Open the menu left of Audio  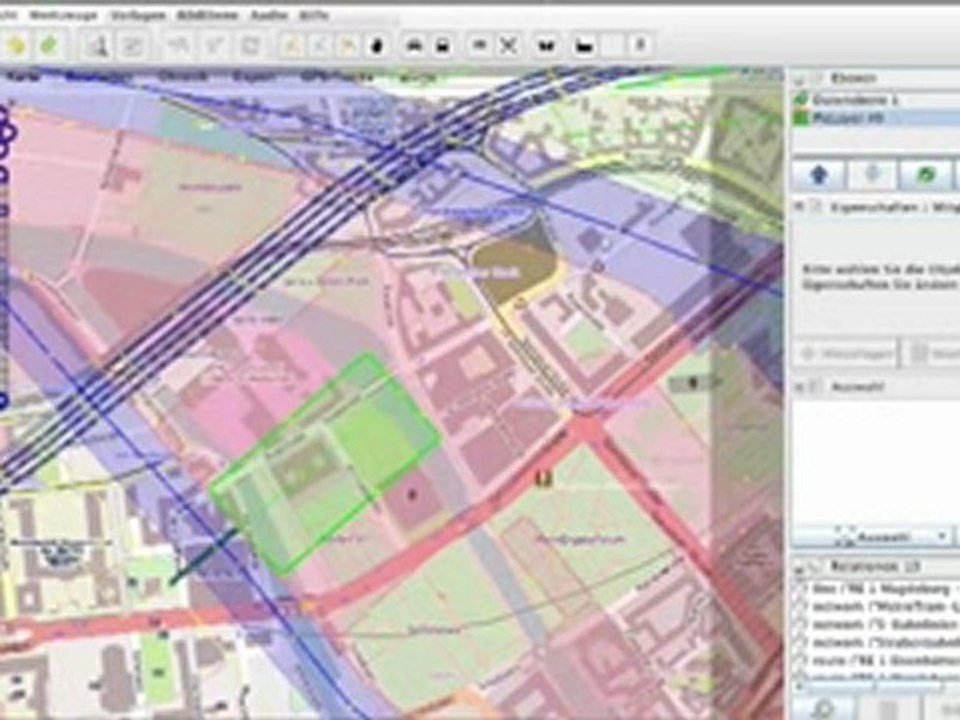tap(208, 15)
